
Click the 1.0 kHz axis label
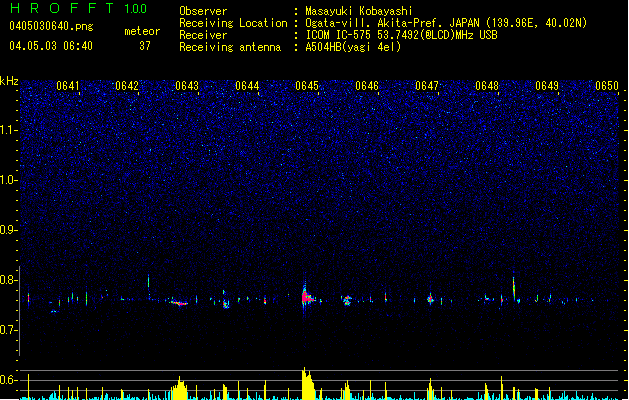[x=8, y=180]
